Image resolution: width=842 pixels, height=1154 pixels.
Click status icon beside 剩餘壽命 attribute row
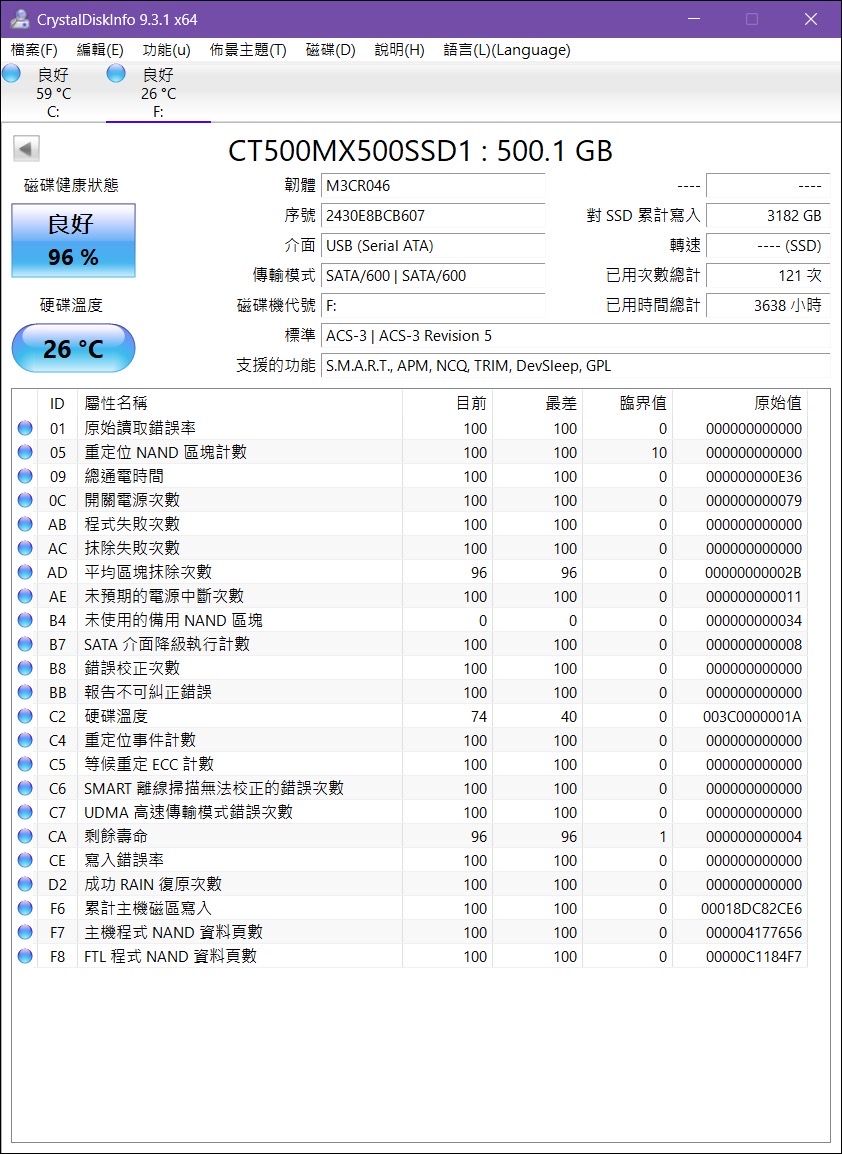click(25, 837)
